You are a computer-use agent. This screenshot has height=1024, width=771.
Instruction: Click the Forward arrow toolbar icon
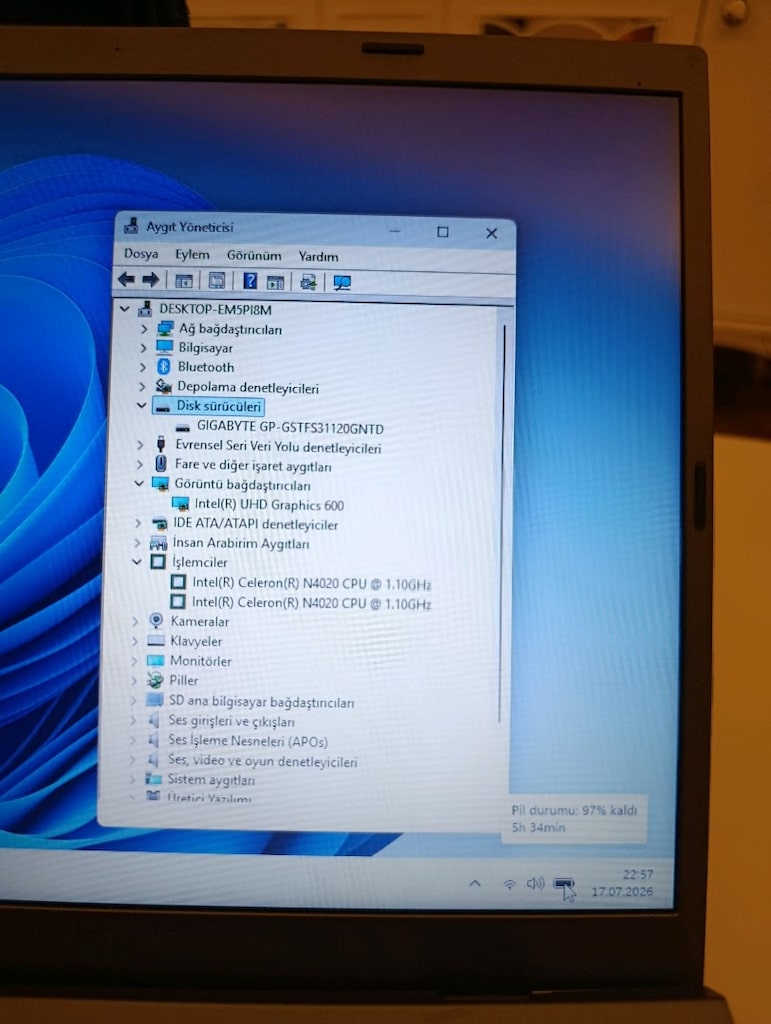tap(151, 280)
